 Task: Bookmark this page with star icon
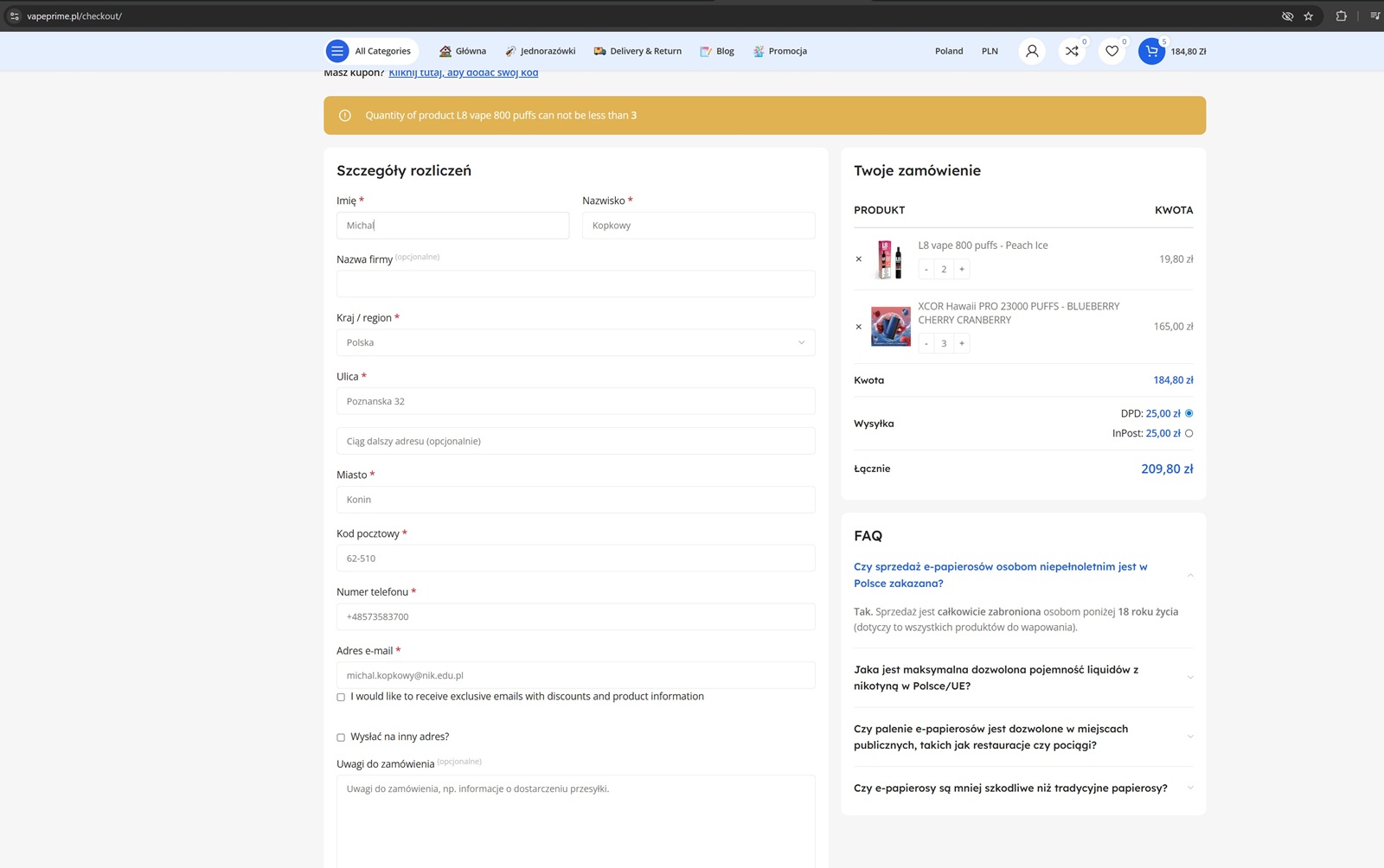[1308, 16]
